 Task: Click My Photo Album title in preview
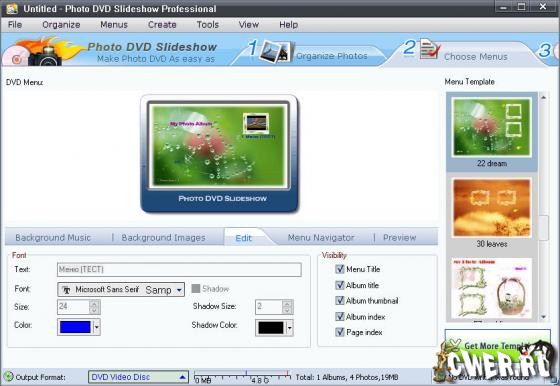coord(191,124)
